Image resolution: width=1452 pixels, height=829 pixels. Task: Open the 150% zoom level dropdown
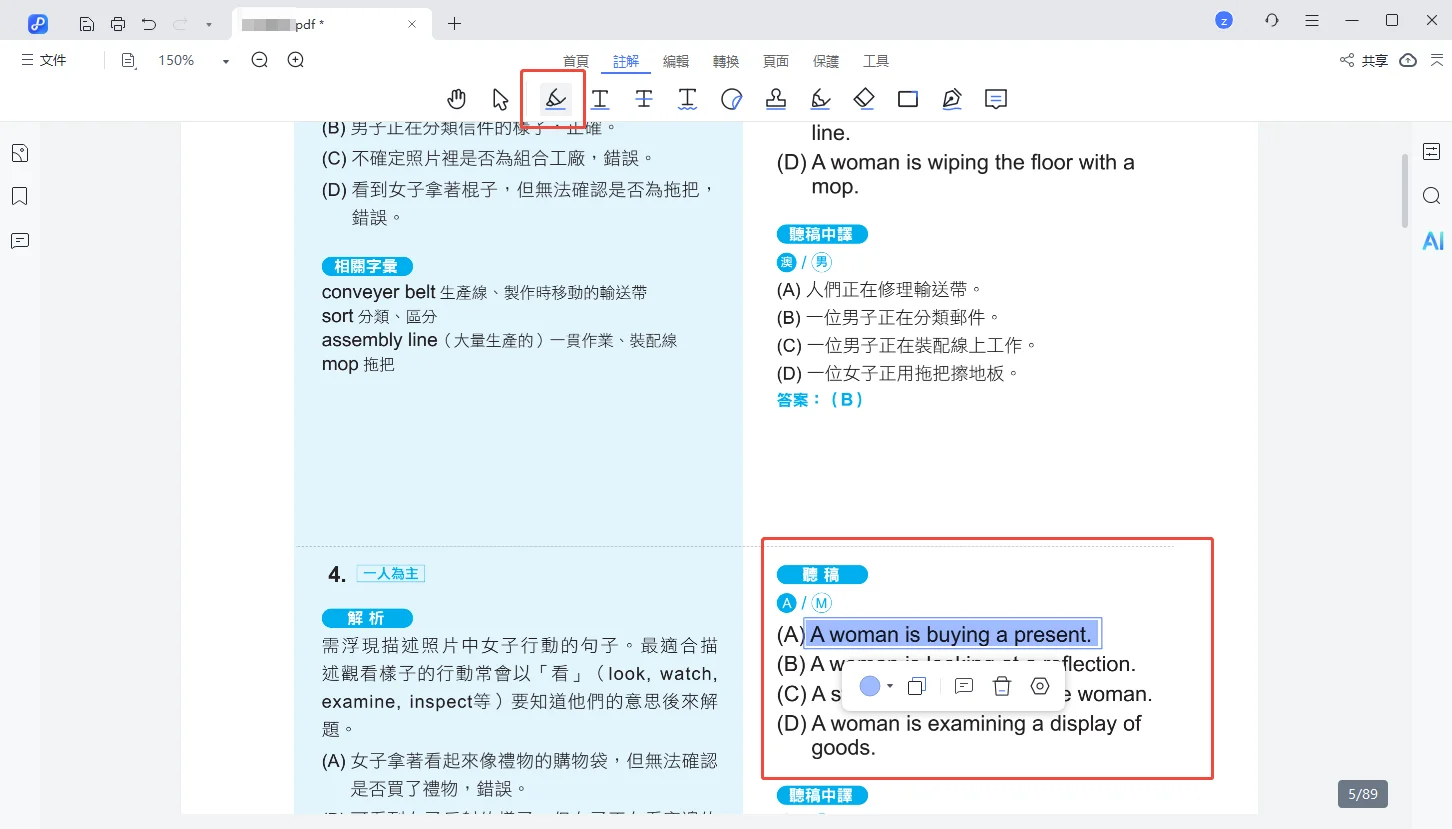pyautogui.click(x=225, y=61)
